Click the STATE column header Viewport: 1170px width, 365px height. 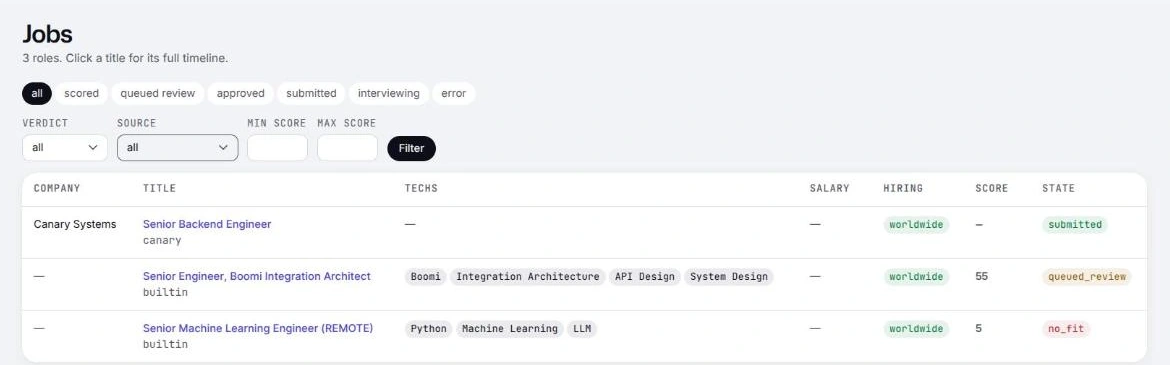pos(1058,188)
